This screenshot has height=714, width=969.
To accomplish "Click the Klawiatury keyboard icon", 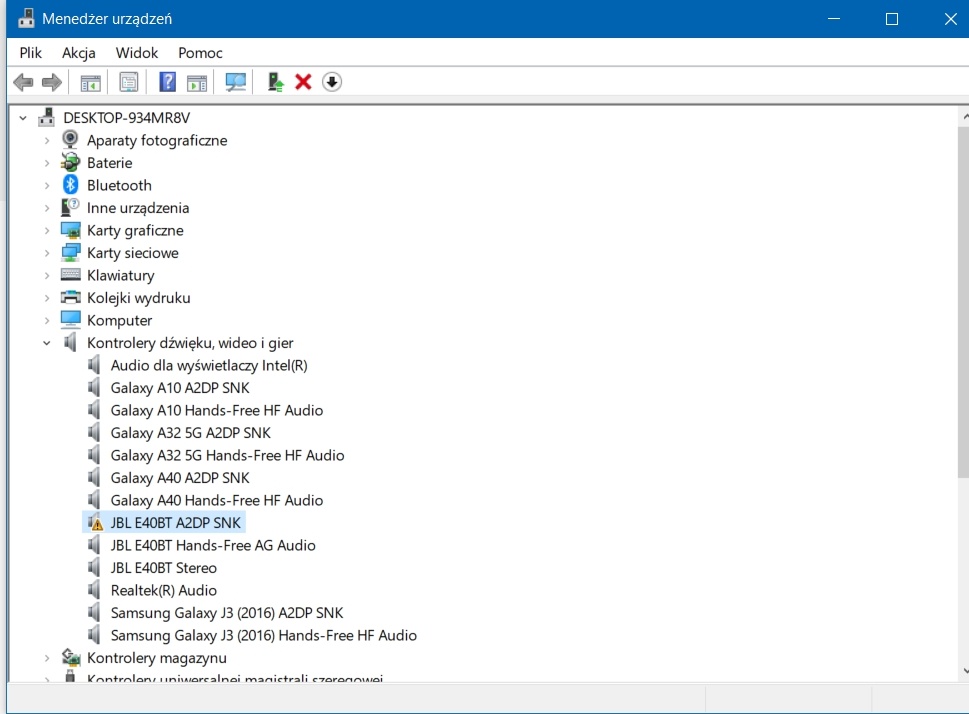I will tap(70, 274).
